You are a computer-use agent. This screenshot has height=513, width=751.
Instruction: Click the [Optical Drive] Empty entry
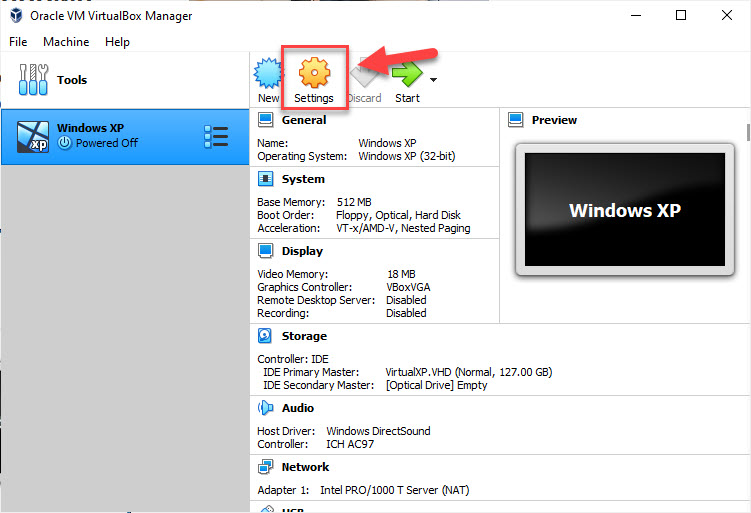[436, 385]
